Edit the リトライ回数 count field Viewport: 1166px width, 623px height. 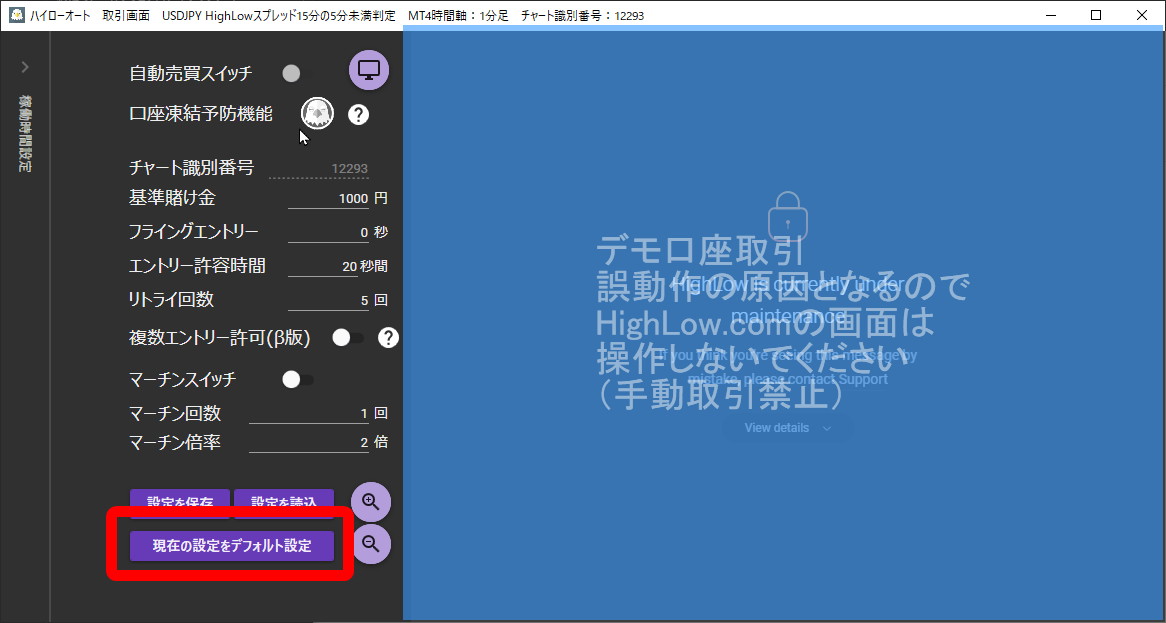328,300
